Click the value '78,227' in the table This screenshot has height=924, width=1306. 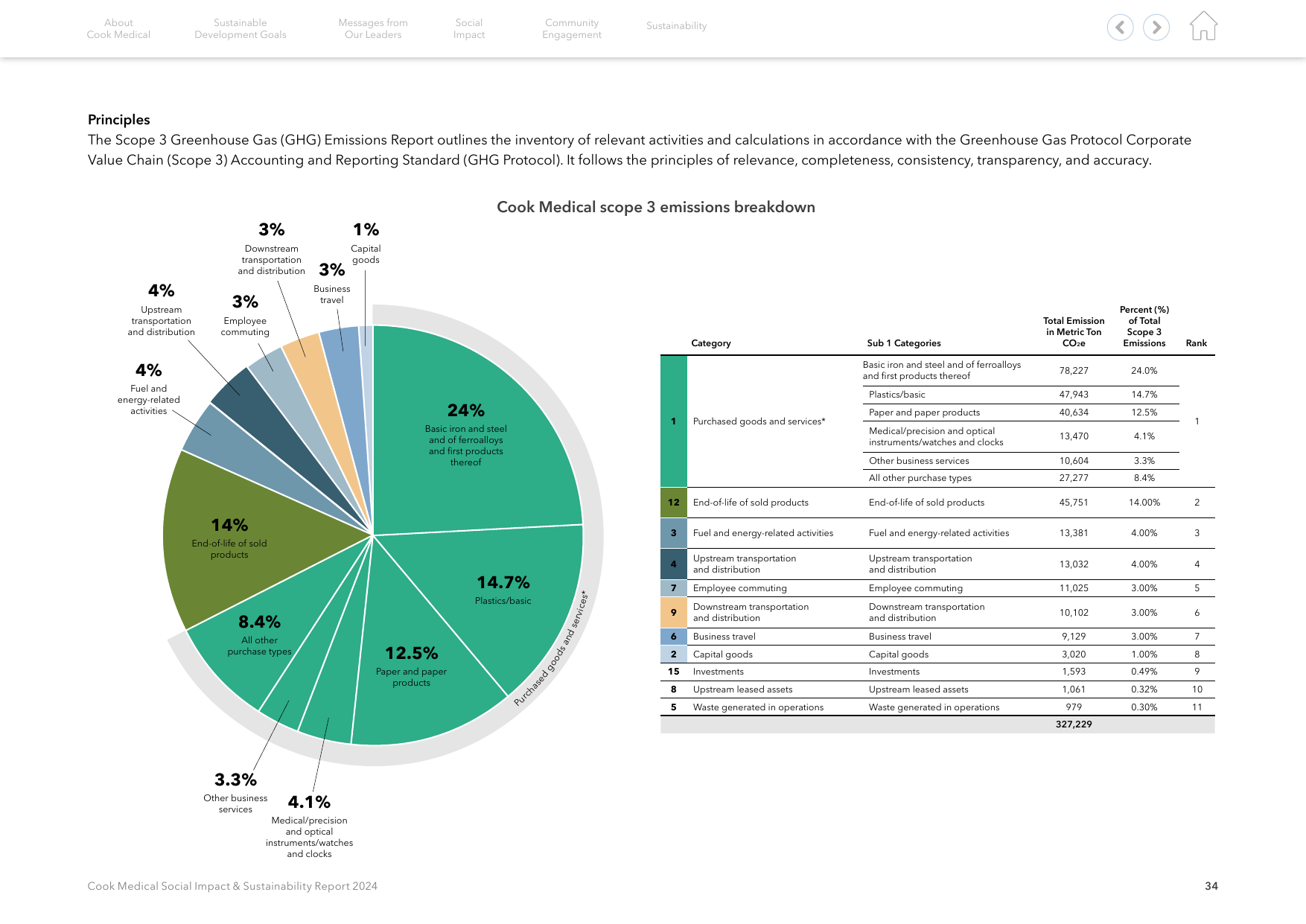[x=1074, y=371]
